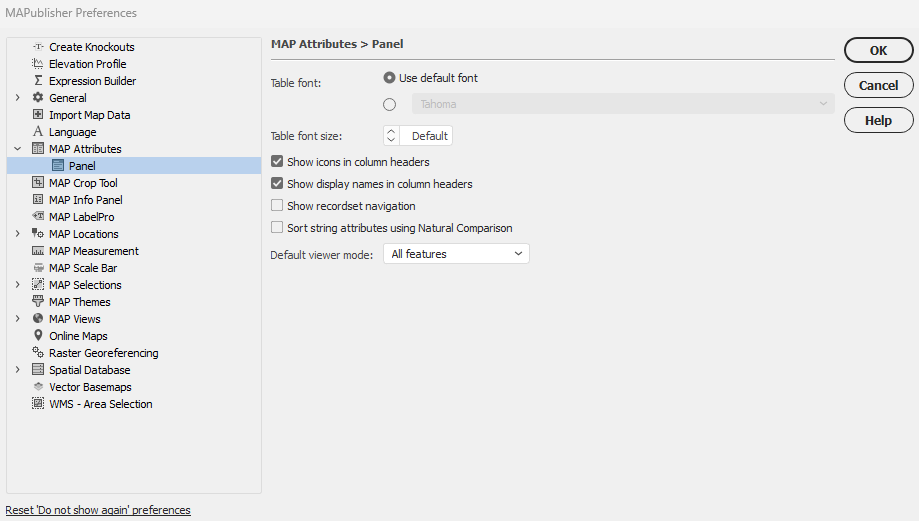The height and width of the screenshot is (521, 919).
Task: Click the Spatial Database icon
Action: 38,369
